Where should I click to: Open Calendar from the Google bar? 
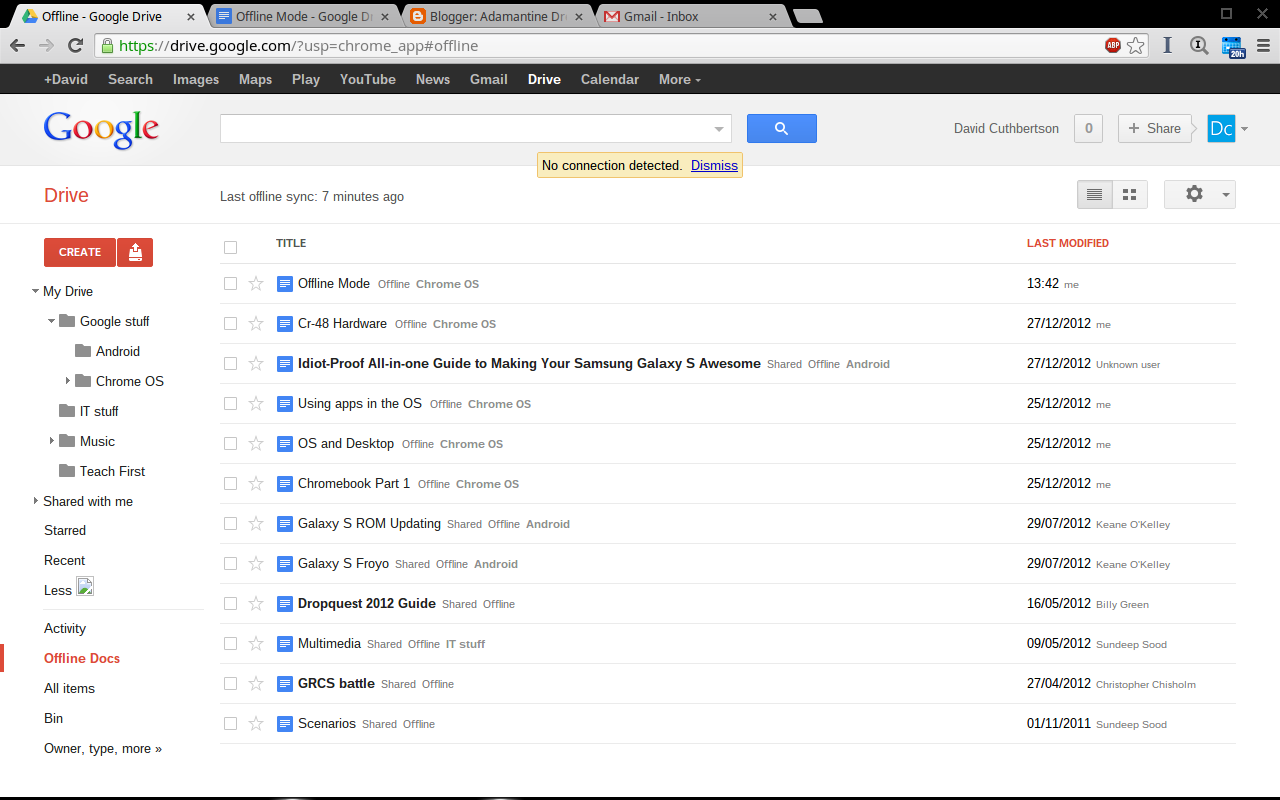(x=610, y=79)
